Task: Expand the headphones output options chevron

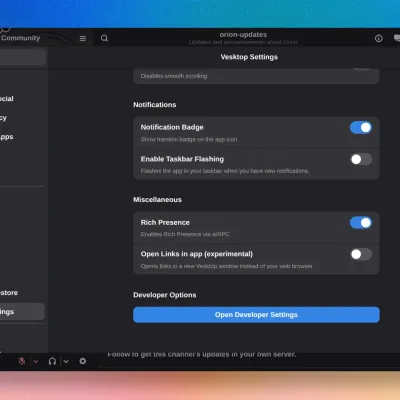Action: pos(66,361)
